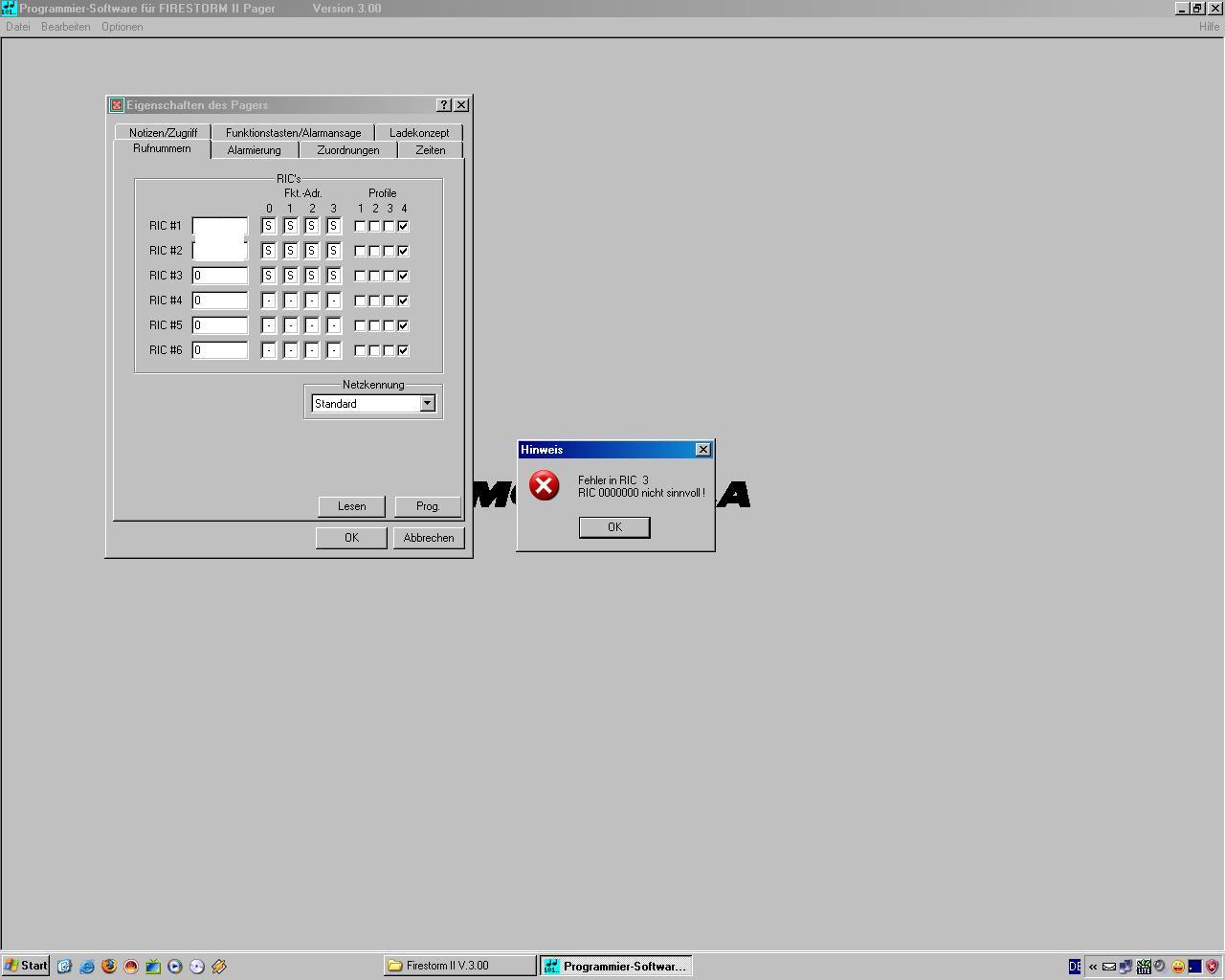Image resolution: width=1225 pixels, height=980 pixels.
Task: Click the question mark help button in Eigenschaften dialog
Action: coord(444,105)
